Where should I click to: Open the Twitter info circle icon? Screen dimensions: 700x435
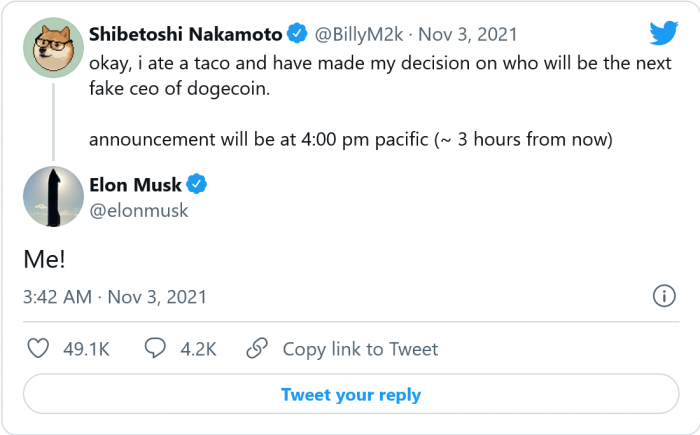(x=662, y=296)
